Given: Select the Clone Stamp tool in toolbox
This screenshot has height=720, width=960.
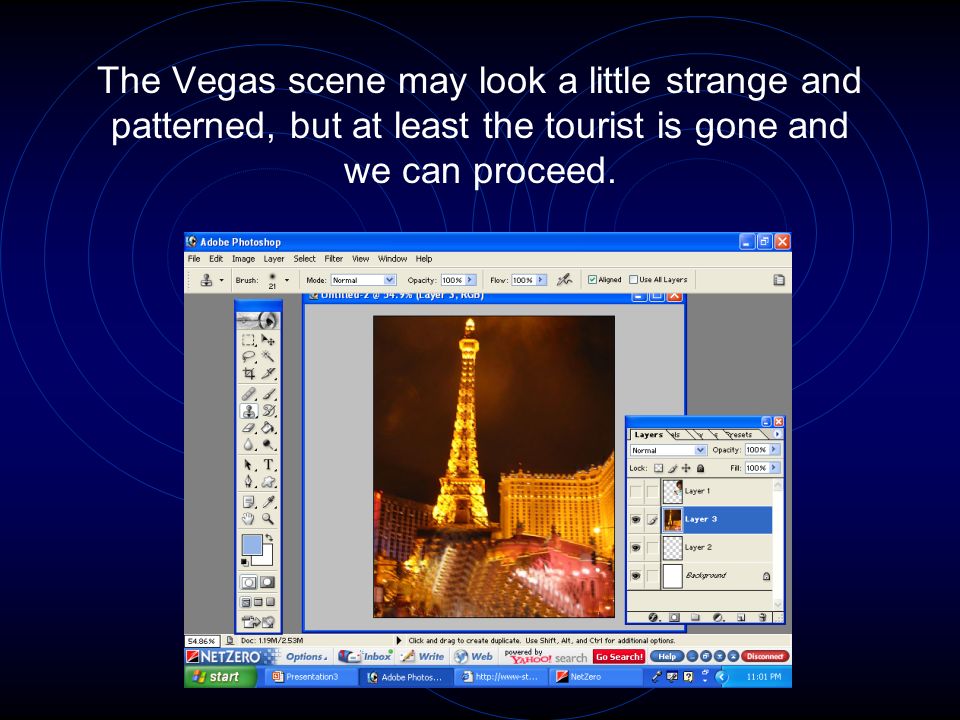Looking at the screenshot, I should click(249, 411).
